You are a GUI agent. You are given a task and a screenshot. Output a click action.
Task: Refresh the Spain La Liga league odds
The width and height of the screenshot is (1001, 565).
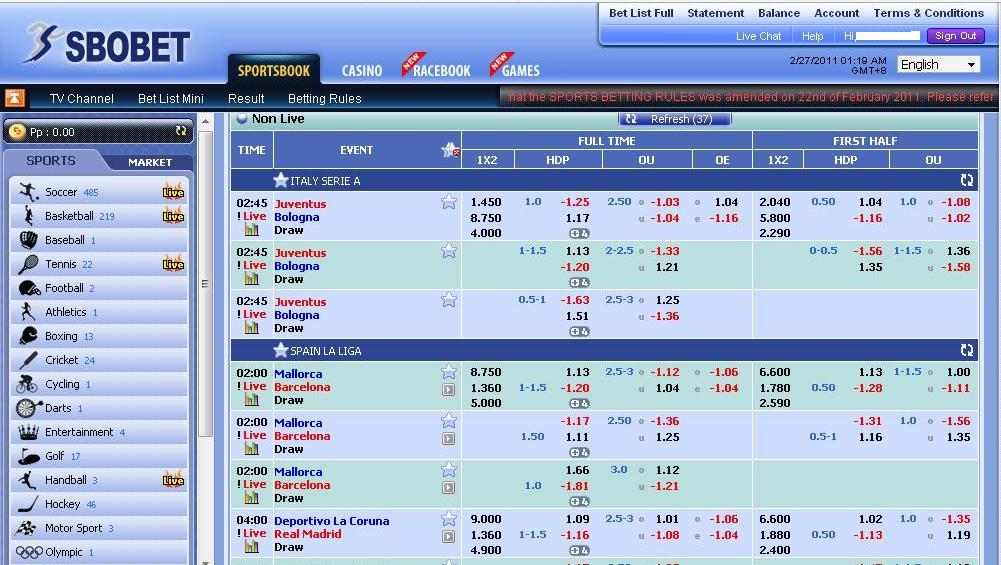coord(967,350)
